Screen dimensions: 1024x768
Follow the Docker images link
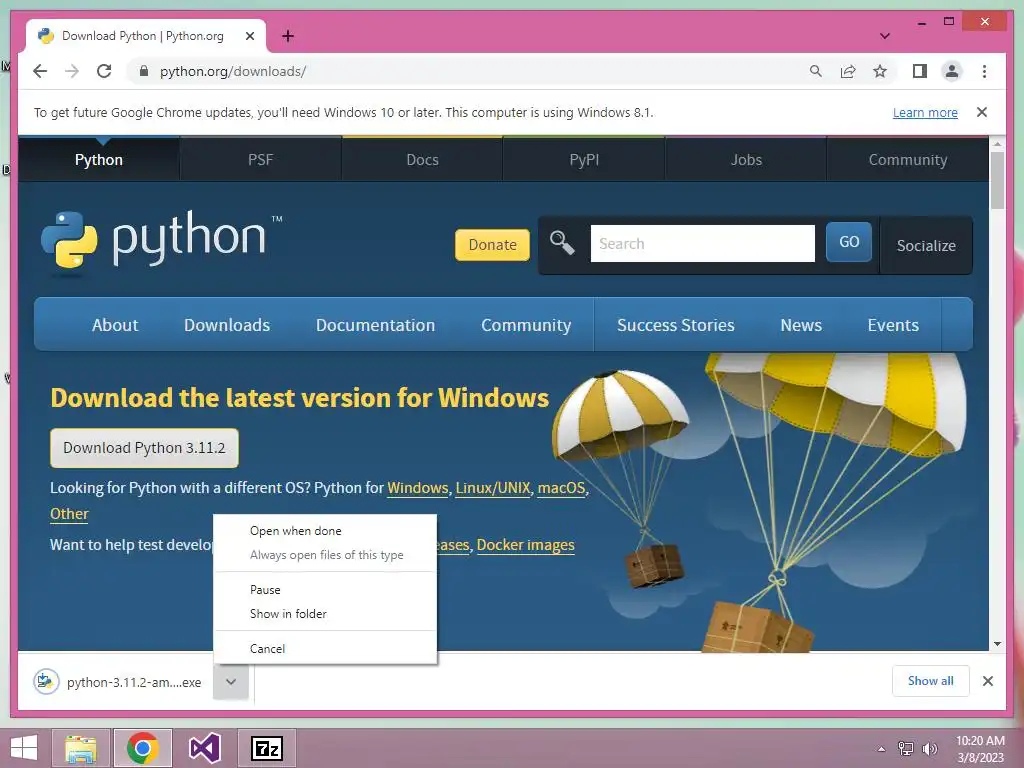(x=526, y=545)
